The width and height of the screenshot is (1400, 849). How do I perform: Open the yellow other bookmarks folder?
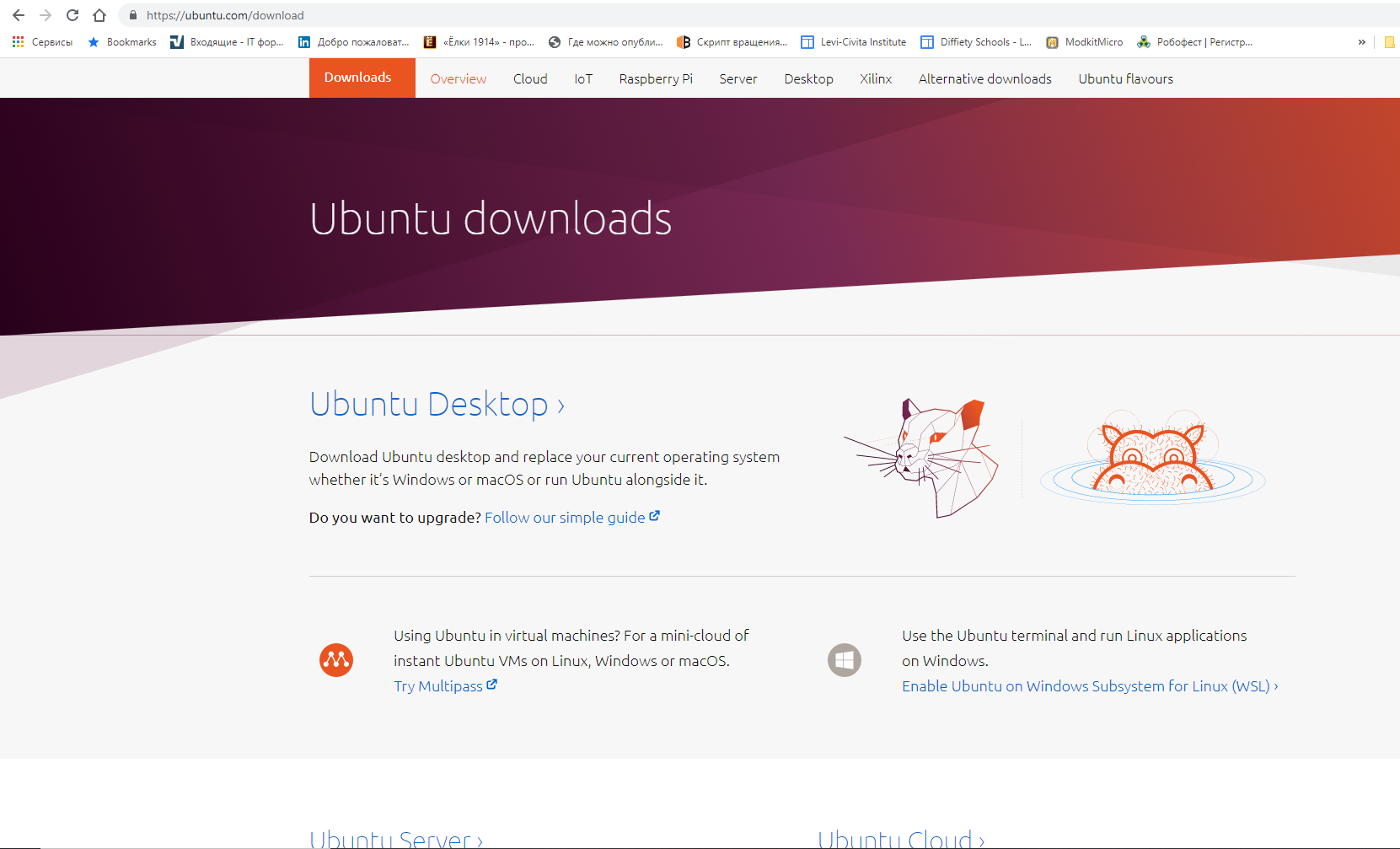pyautogui.click(x=1390, y=42)
